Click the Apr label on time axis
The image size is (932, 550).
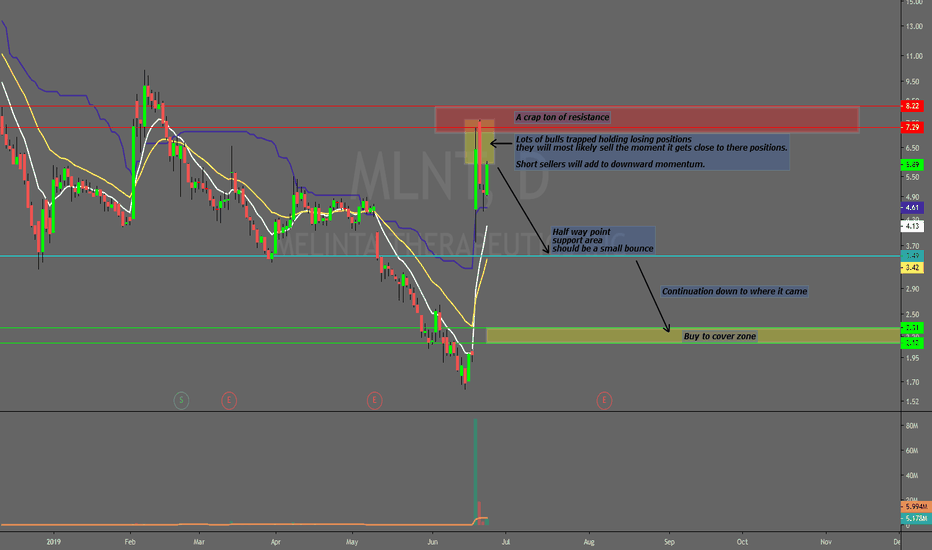pos(275,542)
